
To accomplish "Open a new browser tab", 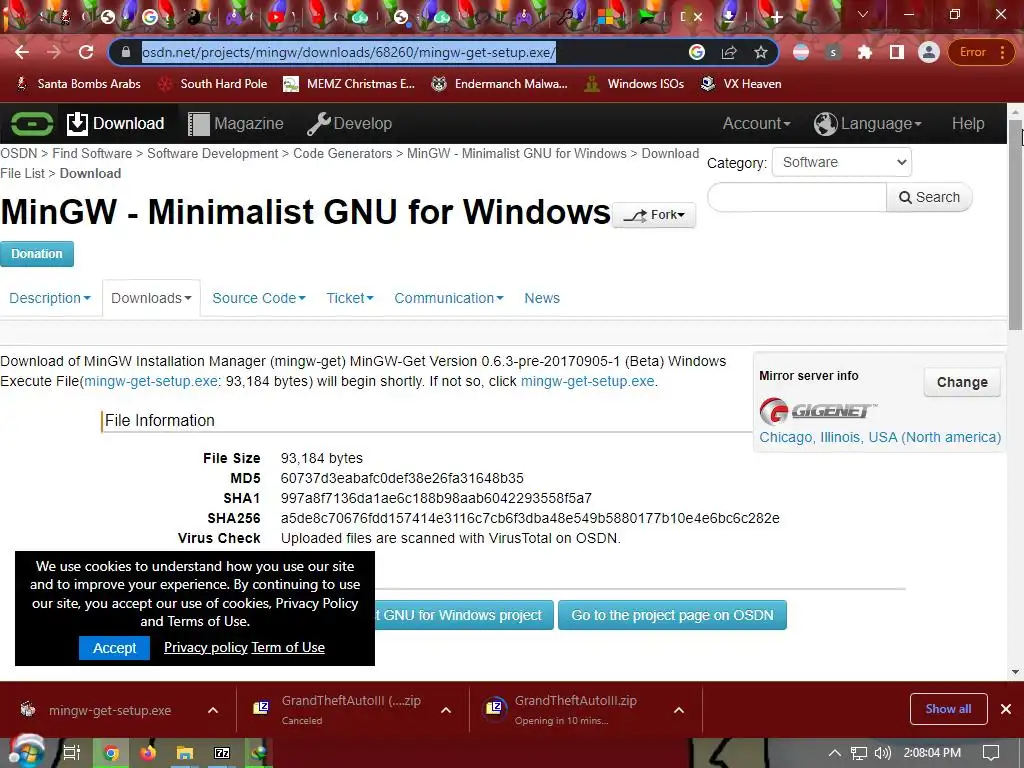I will pos(776,17).
